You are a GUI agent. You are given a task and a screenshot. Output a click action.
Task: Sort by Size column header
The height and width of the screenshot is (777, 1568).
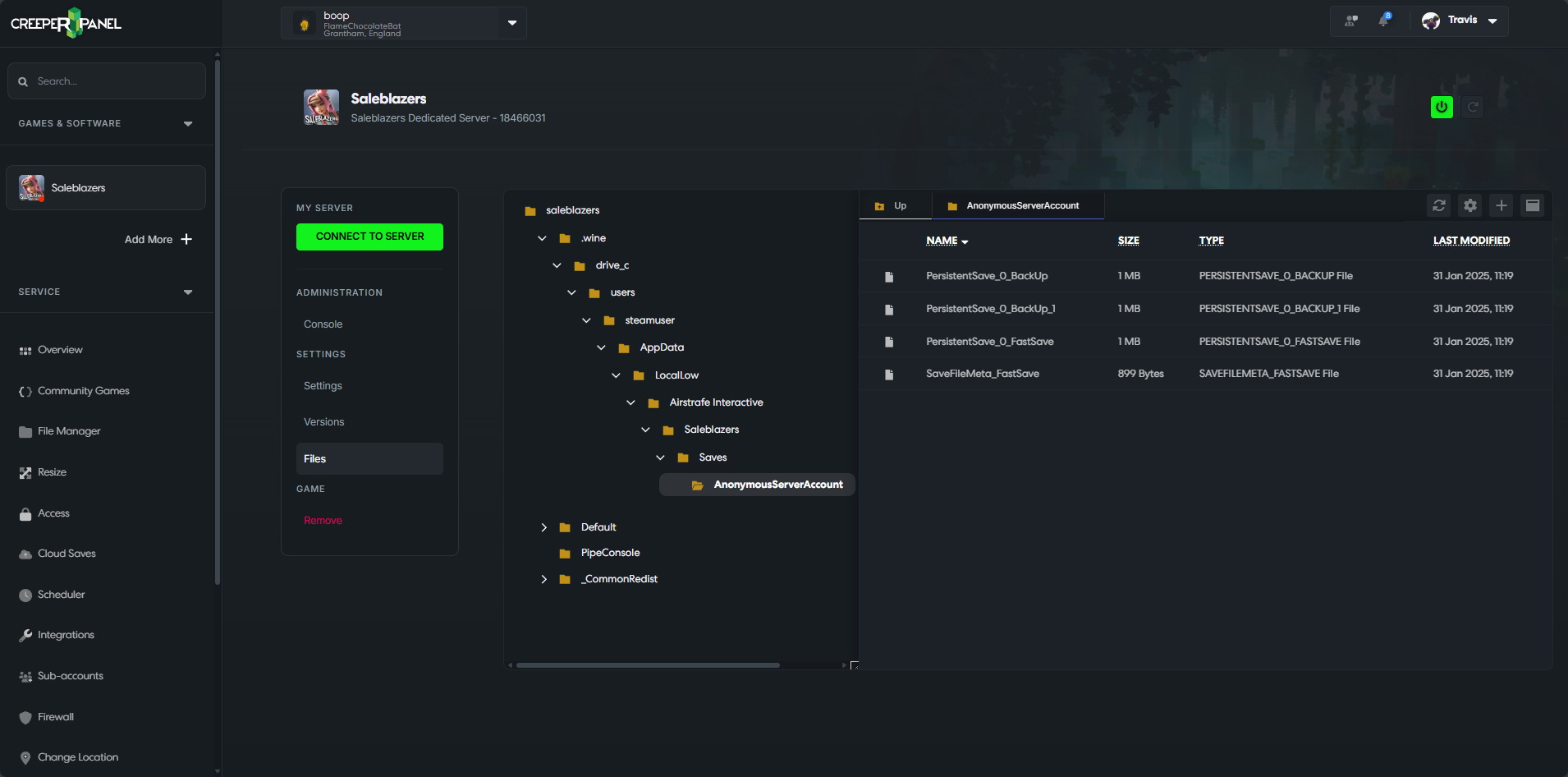(x=1128, y=241)
